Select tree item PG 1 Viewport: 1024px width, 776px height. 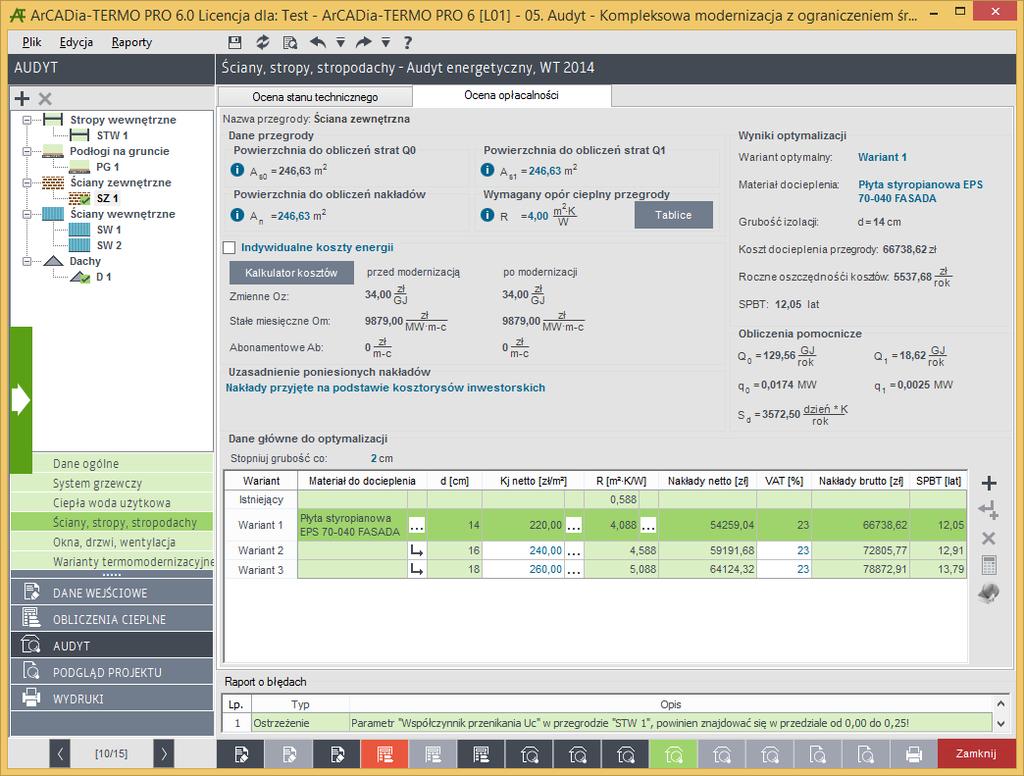click(x=108, y=167)
